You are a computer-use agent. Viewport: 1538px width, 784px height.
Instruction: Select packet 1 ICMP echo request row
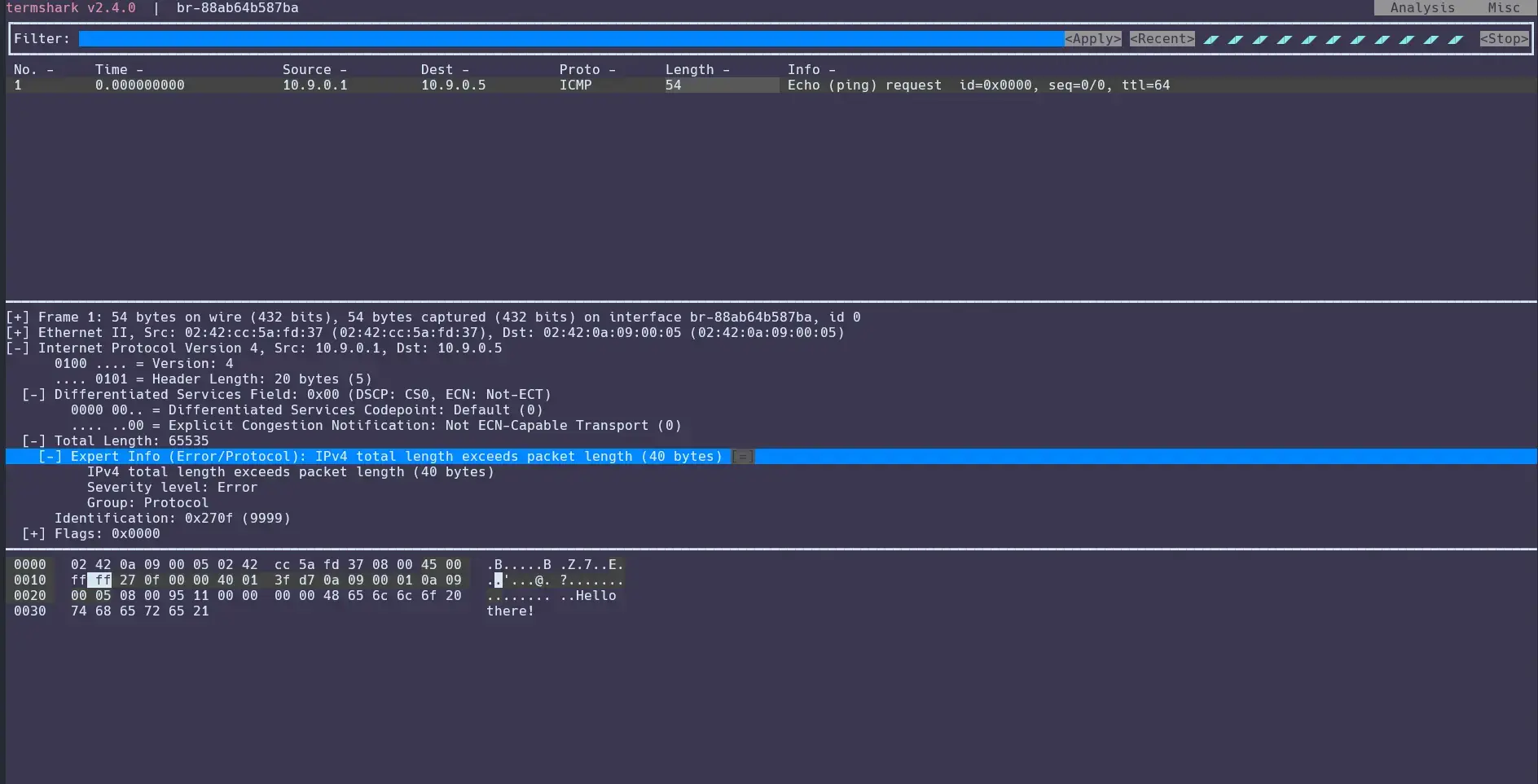(x=771, y=85)
